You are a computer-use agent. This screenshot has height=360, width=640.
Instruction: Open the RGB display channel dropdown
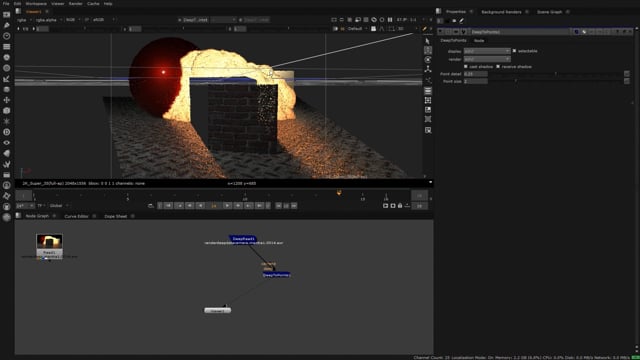click(73, 20)
